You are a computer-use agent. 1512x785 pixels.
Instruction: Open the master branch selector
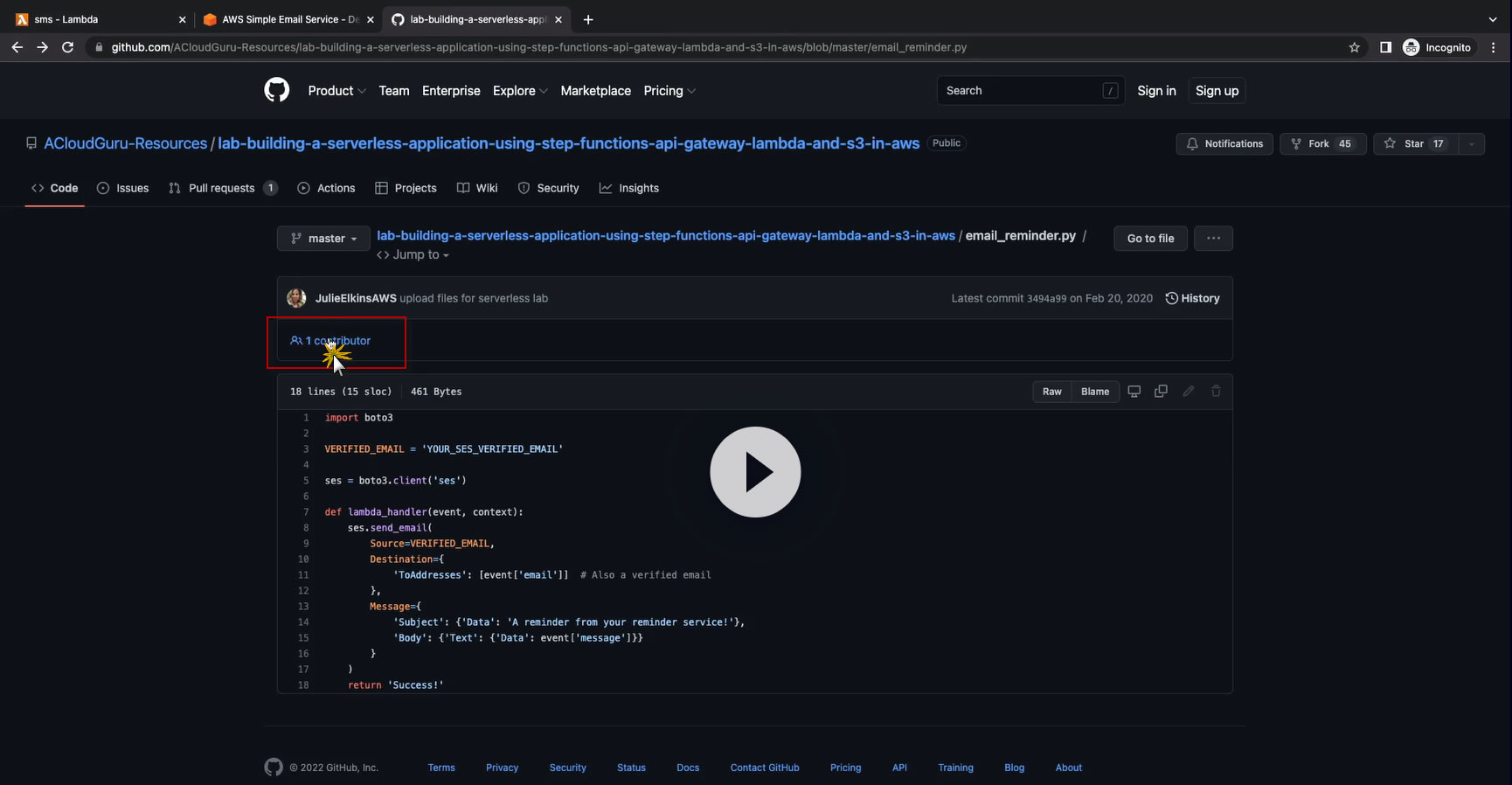323,238
